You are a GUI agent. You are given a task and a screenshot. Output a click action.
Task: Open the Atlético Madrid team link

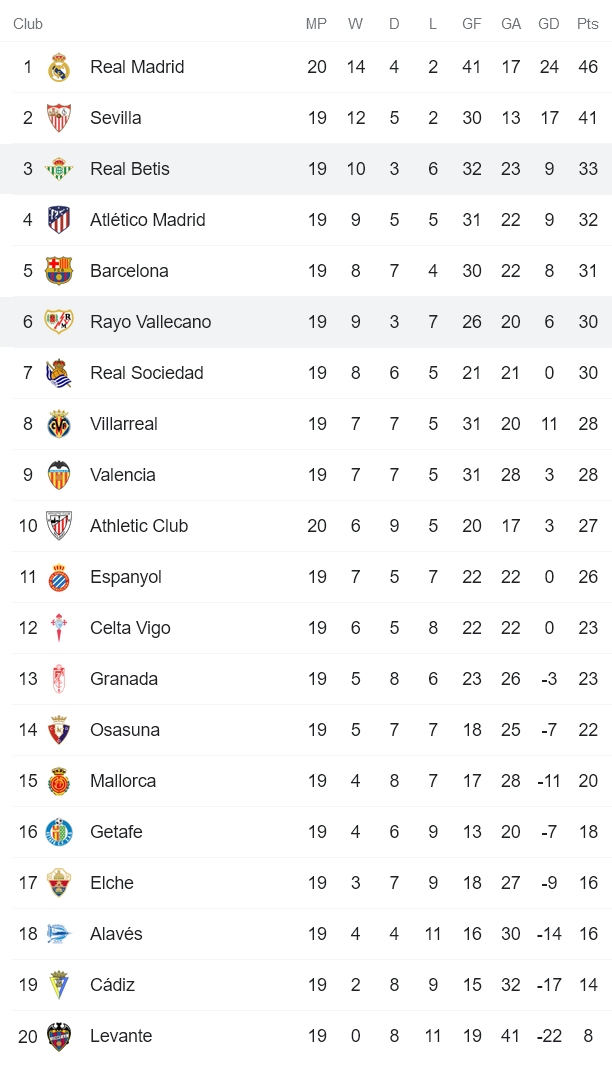click(147, 220)
